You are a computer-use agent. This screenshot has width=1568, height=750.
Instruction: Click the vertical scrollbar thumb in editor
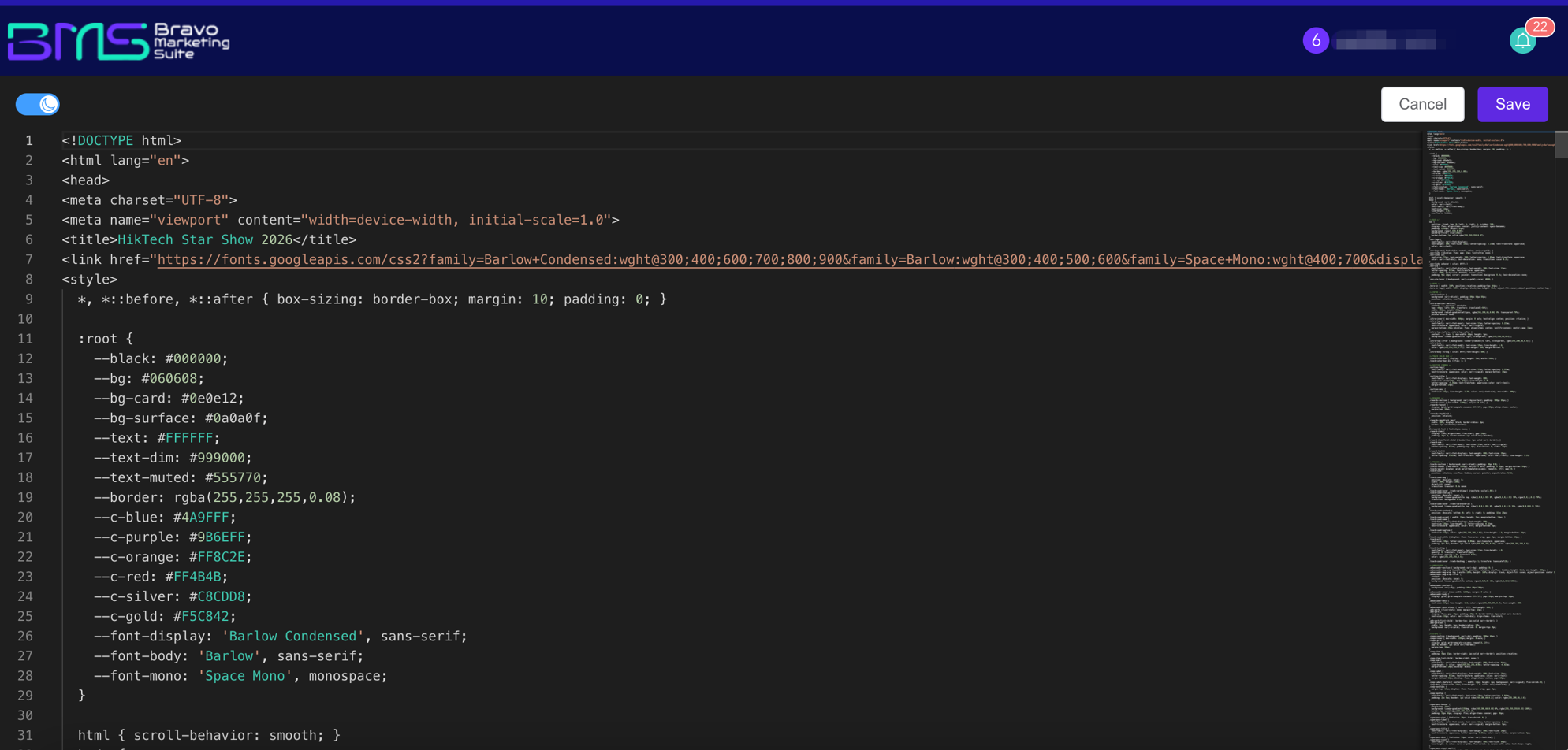point(1561,145)
